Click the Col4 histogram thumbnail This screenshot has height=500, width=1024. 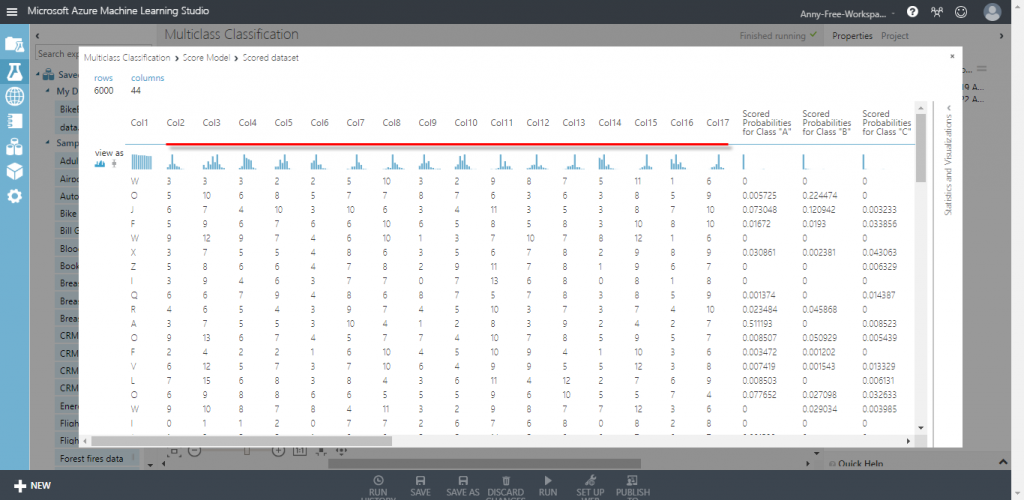click(x=248, y=162)
